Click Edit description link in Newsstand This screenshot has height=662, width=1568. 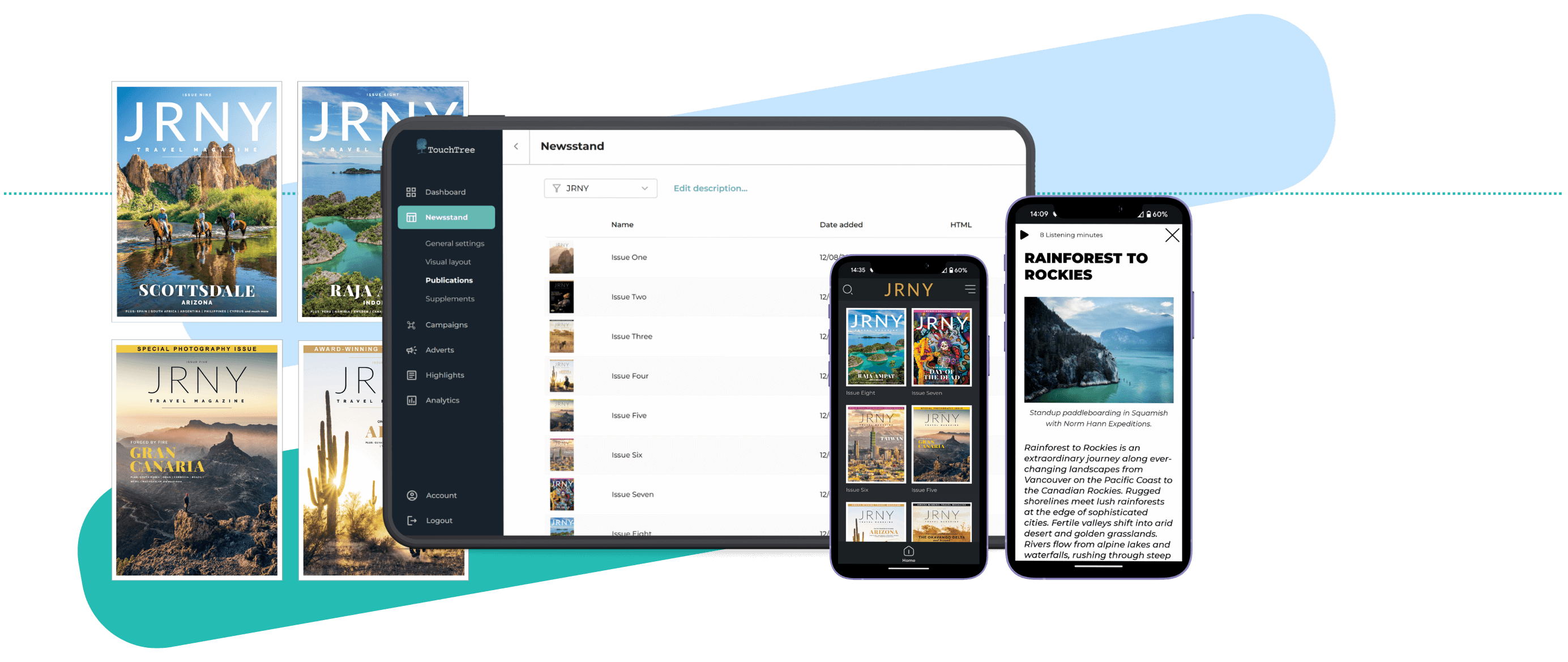tap(713, 188)
